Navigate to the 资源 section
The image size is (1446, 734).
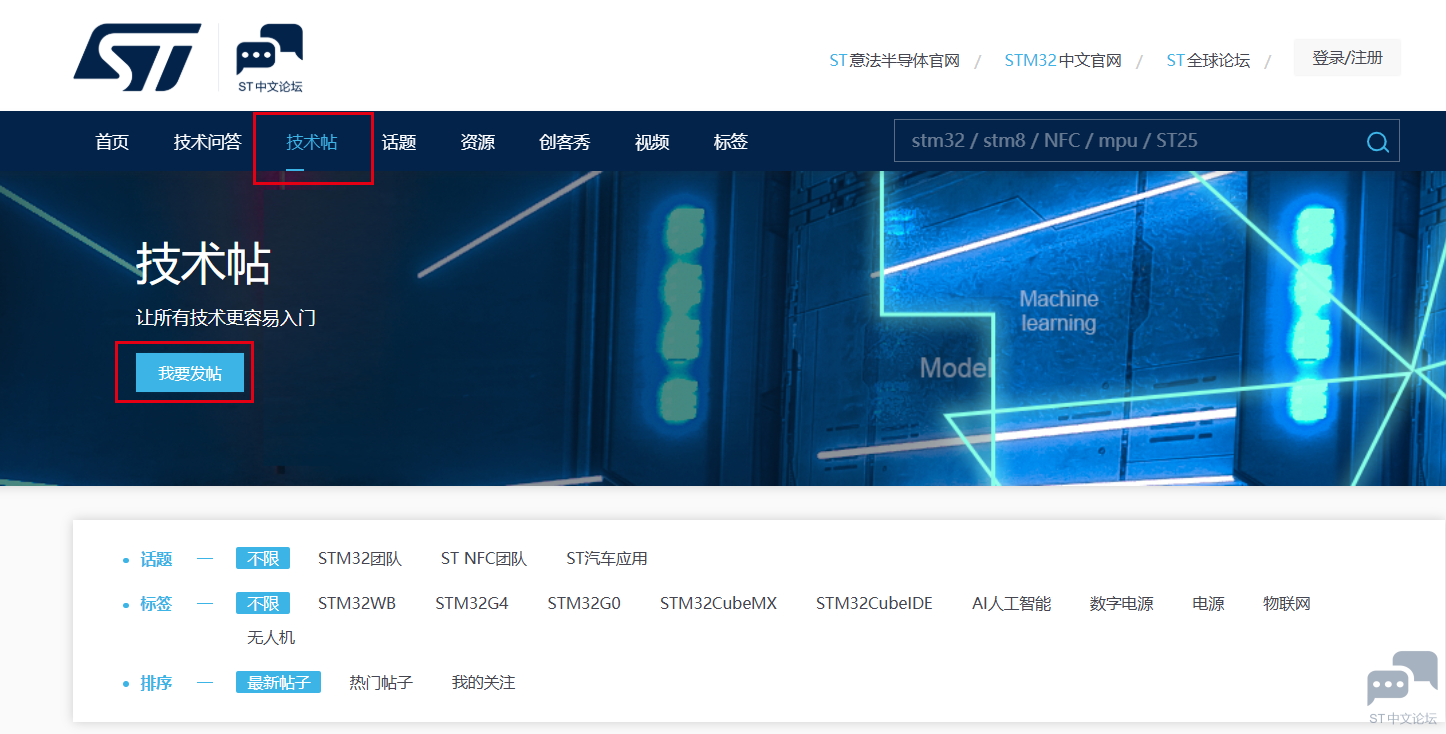[478, 142]
